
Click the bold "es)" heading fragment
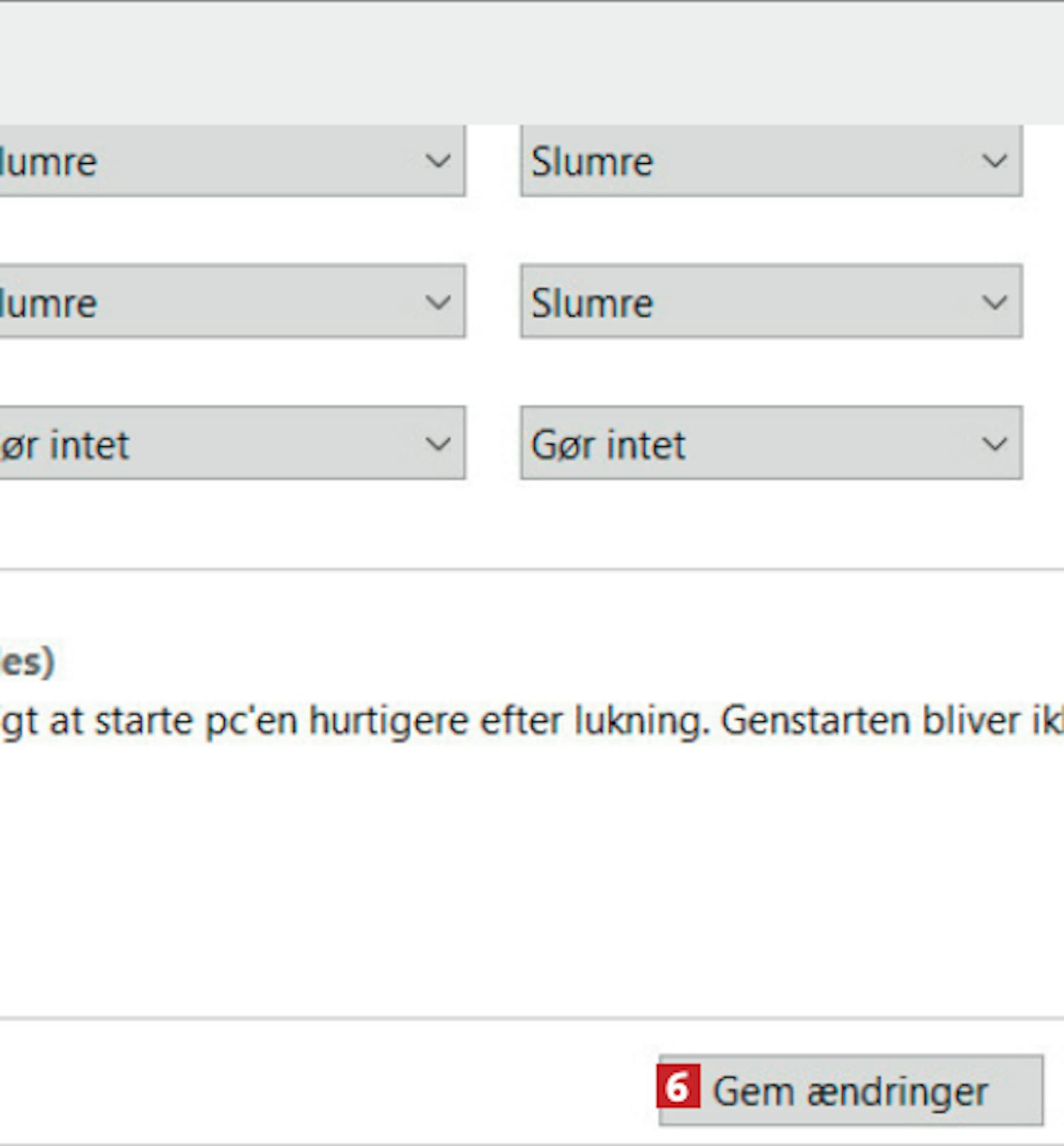[x=27, y=662]
